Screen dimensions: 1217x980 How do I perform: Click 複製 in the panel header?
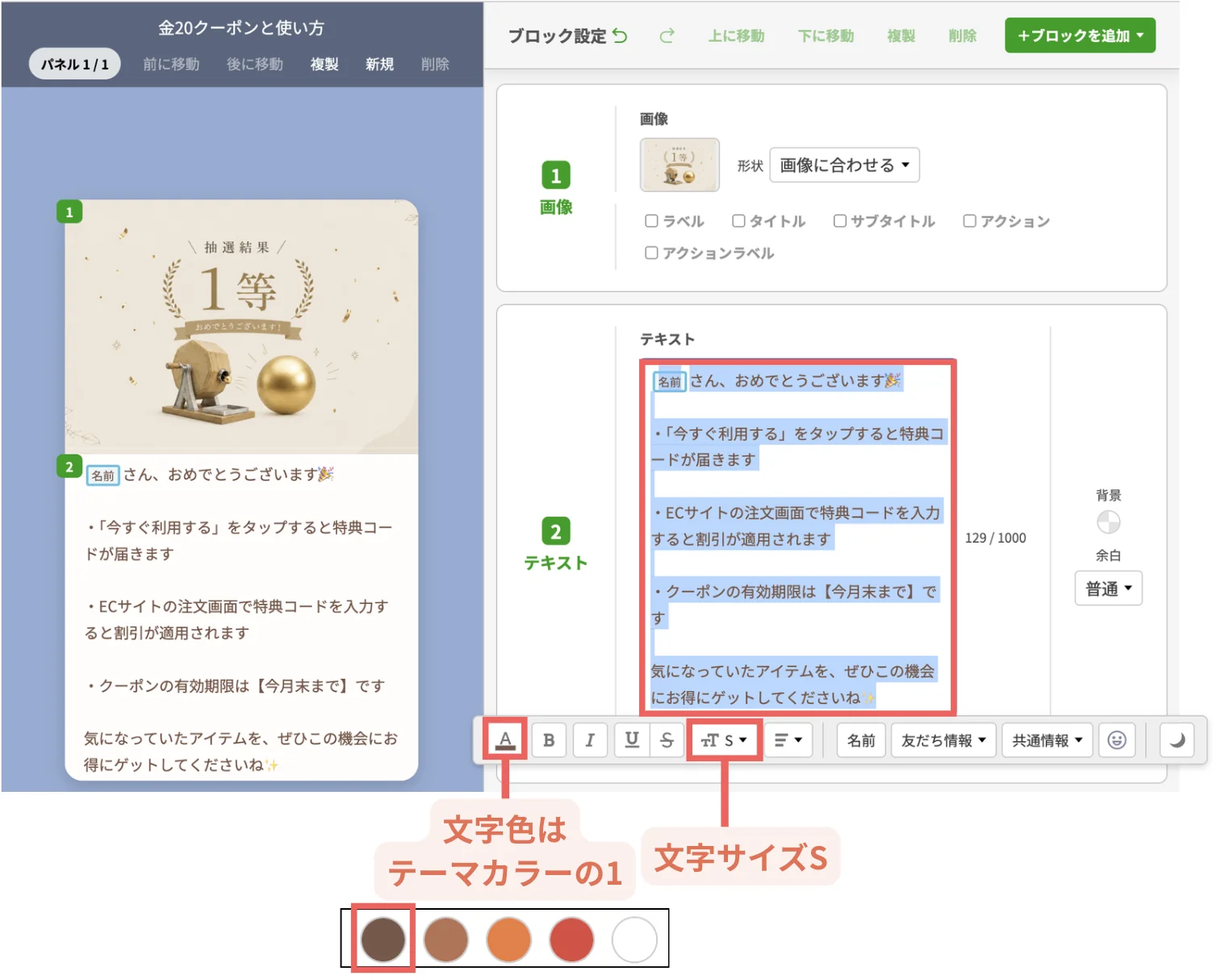(x=324, y=64)
